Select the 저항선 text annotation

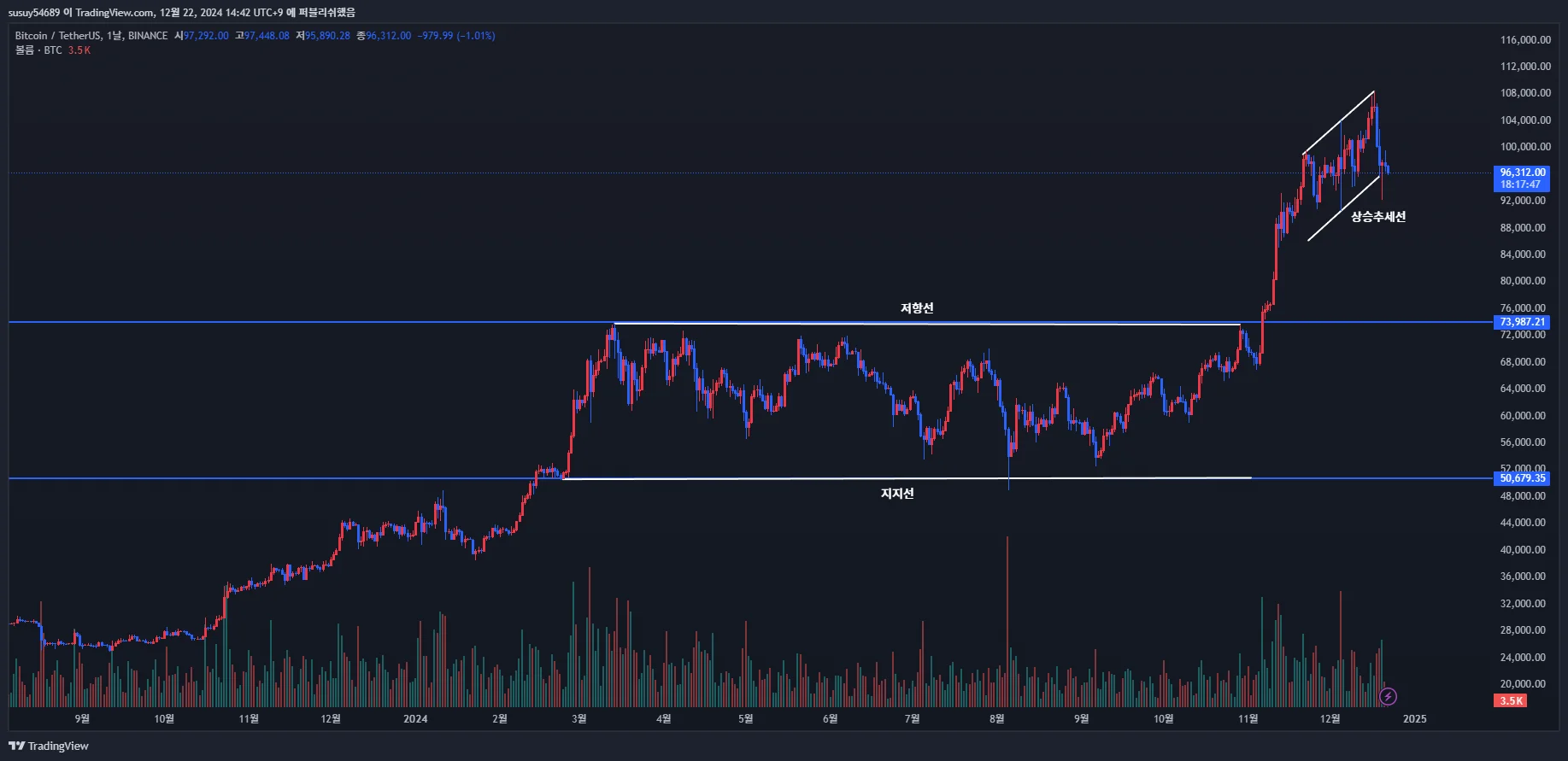pyautogui.click(x=917, y=308)
